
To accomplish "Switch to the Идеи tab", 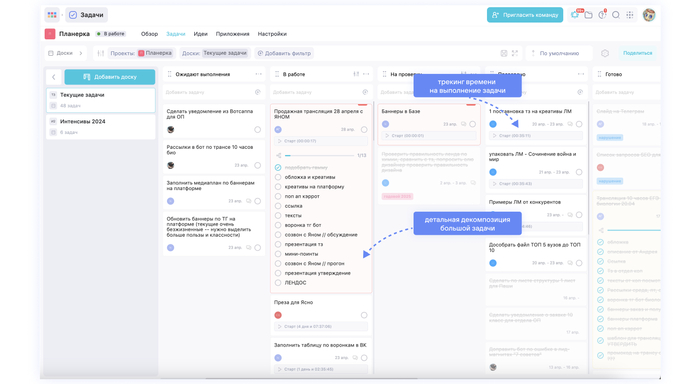I will [200, 34].
